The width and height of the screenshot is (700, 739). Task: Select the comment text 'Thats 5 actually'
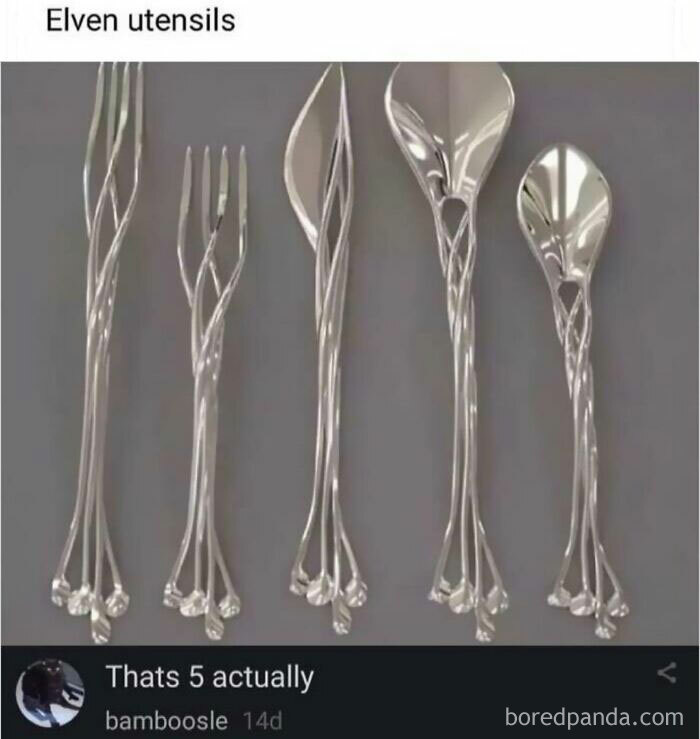pyautogui.click(x=210, y=677)
